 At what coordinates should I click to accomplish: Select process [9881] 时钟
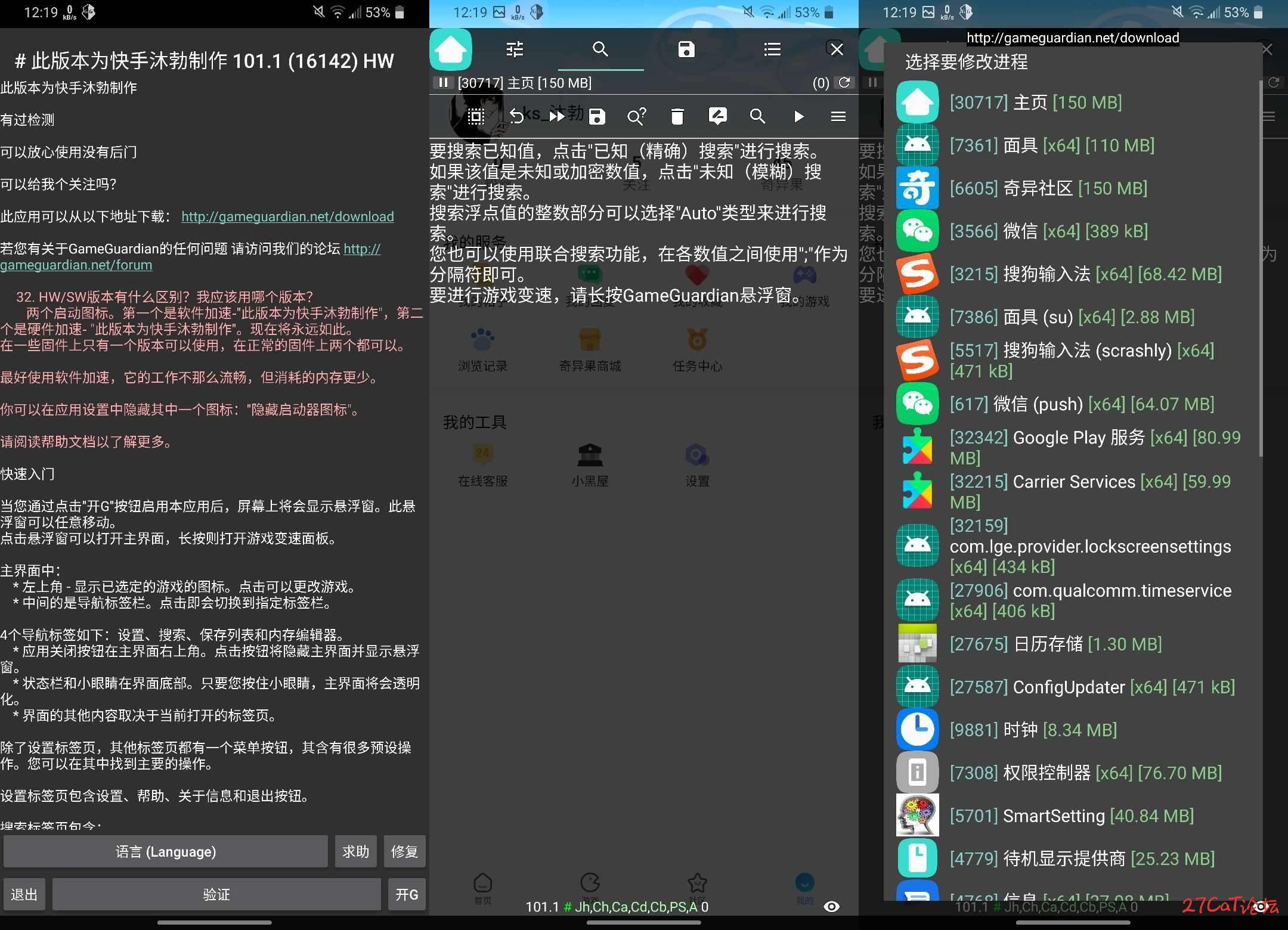tap(1073, 730)
